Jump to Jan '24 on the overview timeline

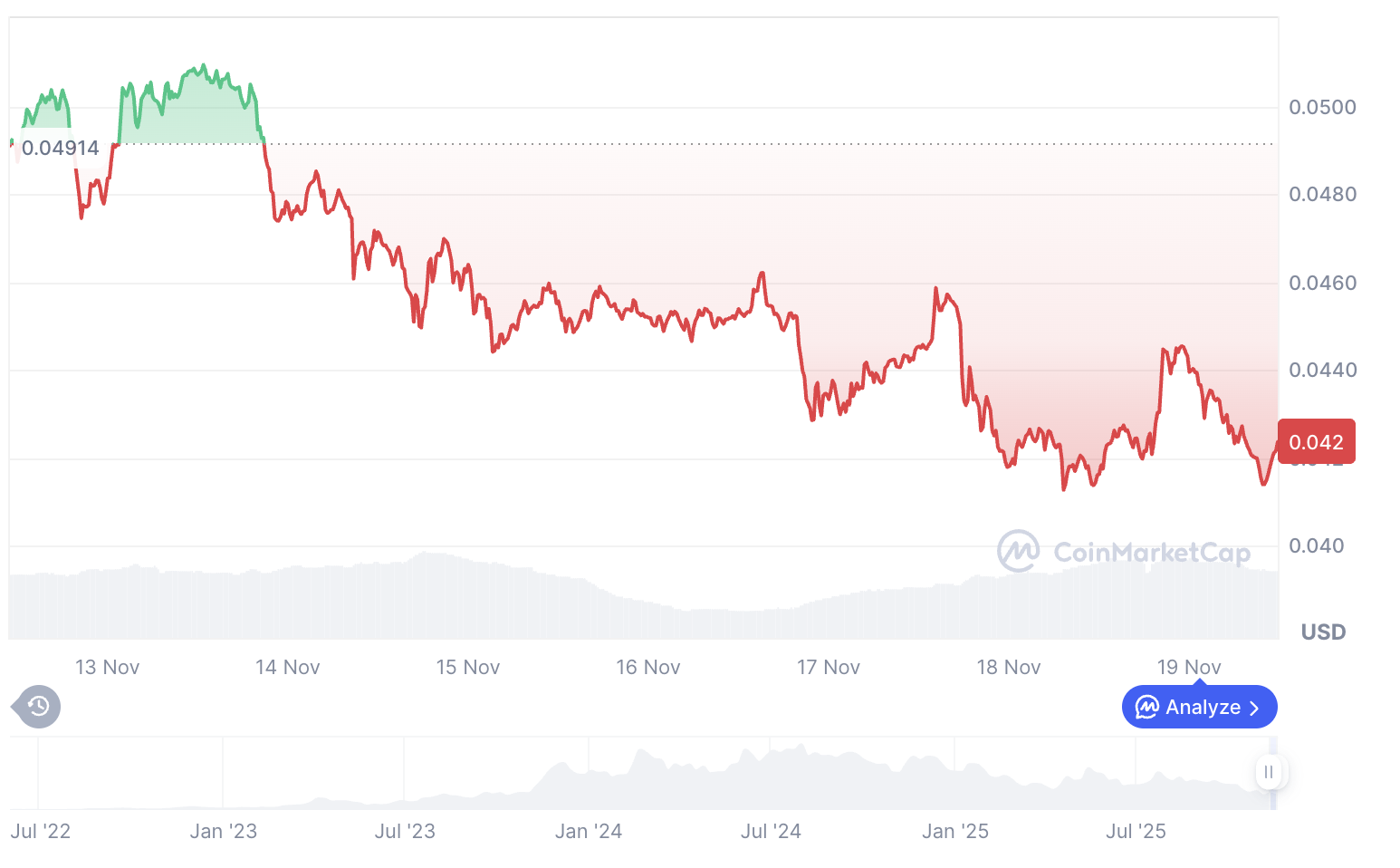click(x=589, y=831)
